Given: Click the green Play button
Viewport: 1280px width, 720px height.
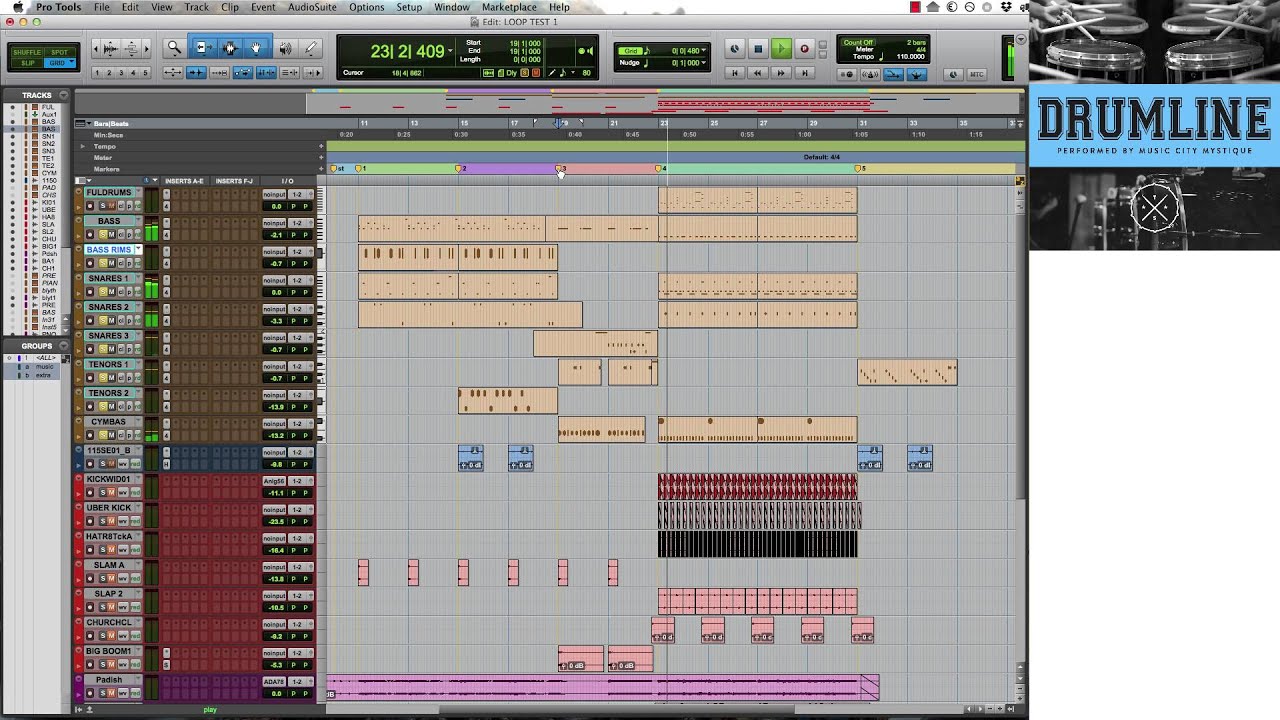Looking at the screenshot, I should click(781, 48).
